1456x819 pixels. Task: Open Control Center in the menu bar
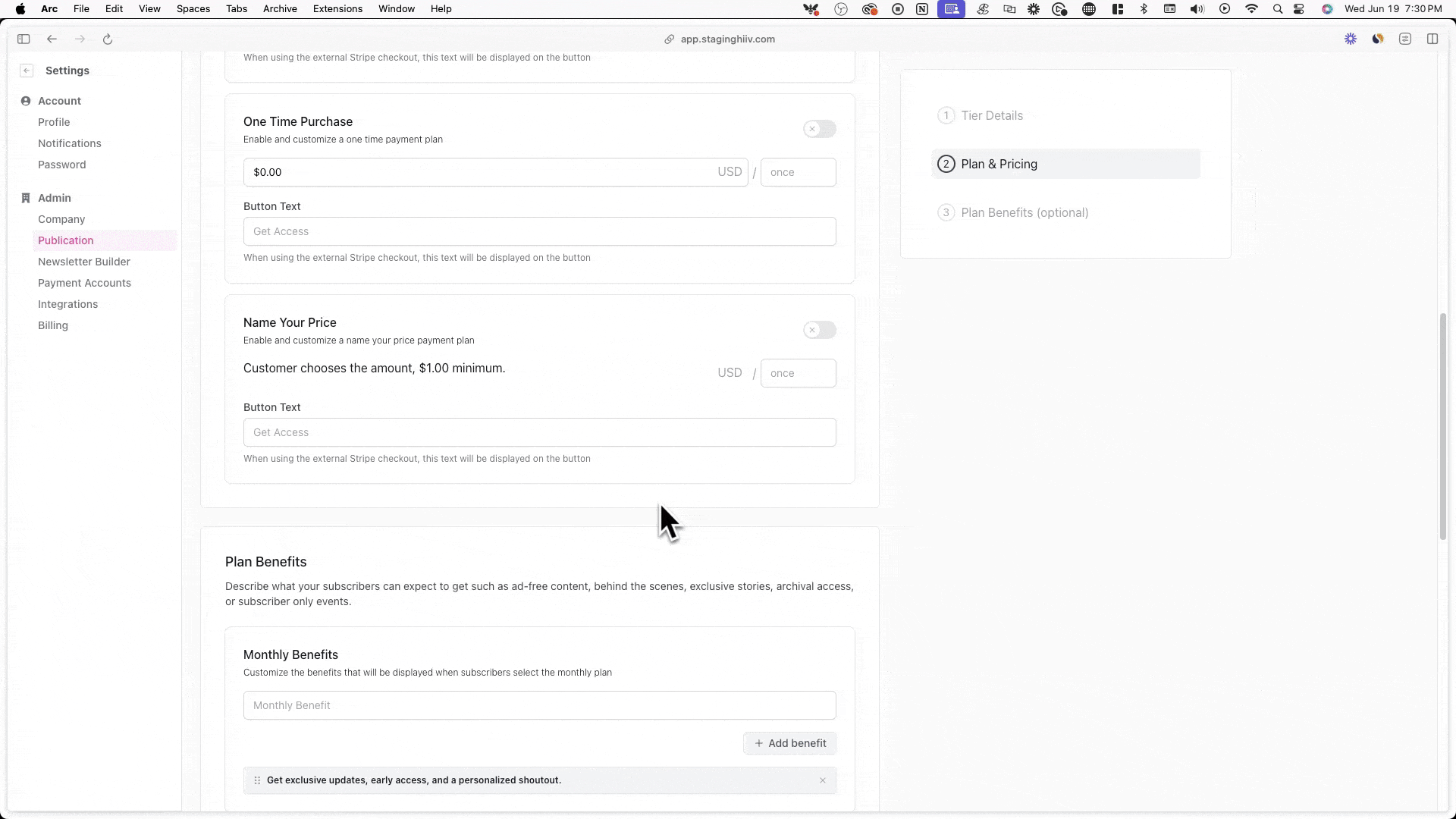click(x=1299, y=9)
